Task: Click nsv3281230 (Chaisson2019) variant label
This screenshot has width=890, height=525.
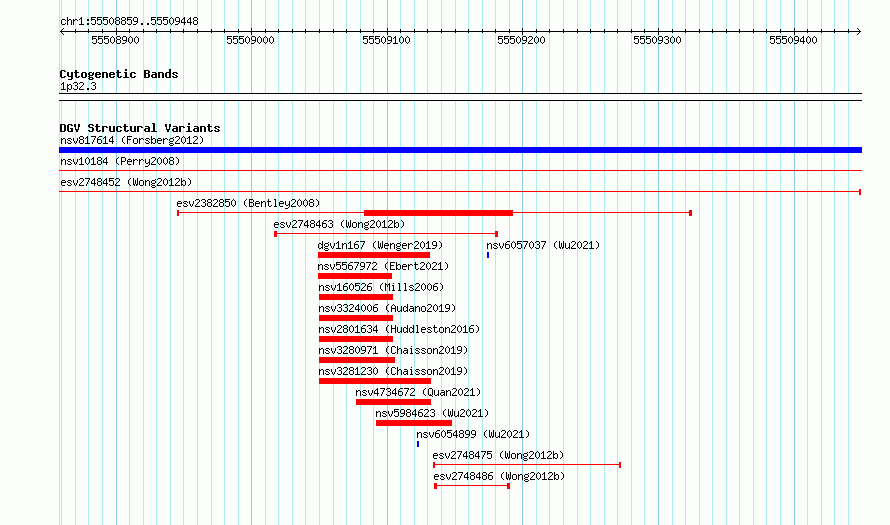Action: point(393,371)
